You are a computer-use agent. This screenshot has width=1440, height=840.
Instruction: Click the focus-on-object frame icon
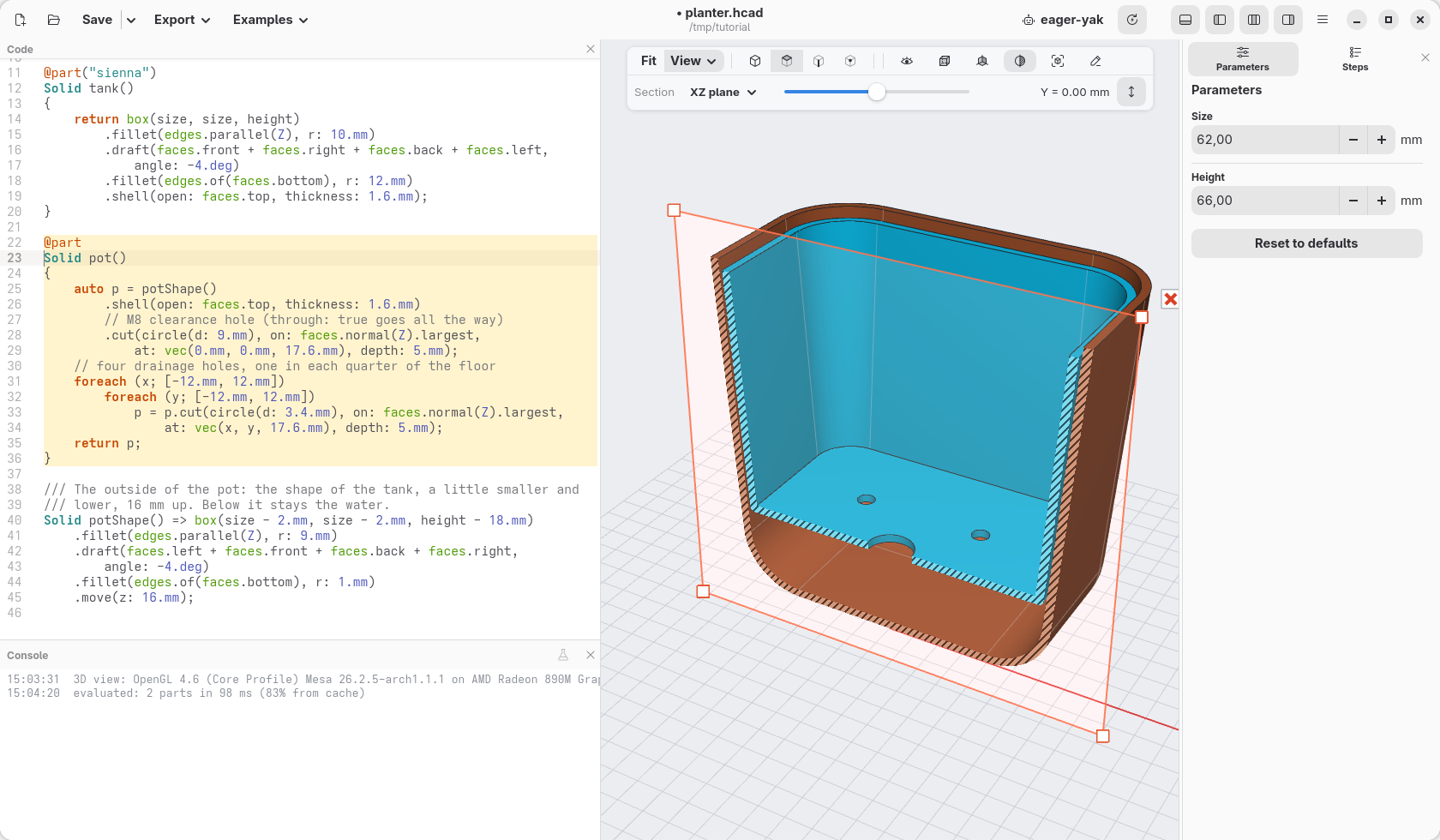1058,61
